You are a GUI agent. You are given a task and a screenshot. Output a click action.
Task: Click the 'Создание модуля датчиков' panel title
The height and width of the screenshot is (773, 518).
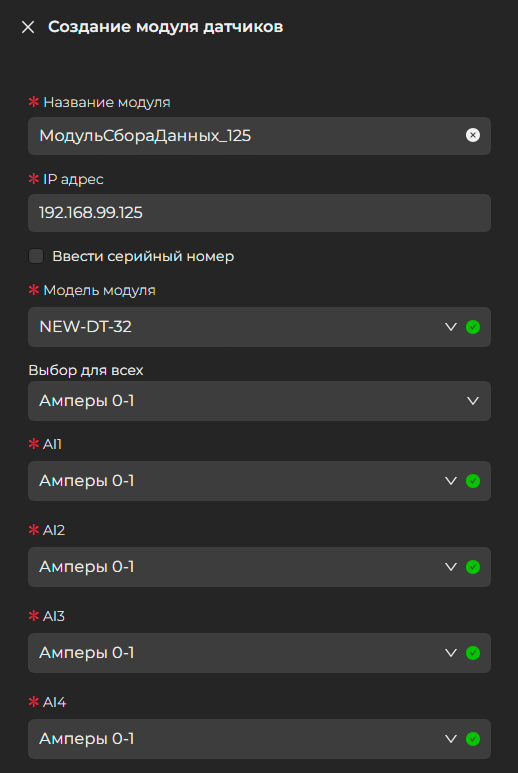[166, 27]
